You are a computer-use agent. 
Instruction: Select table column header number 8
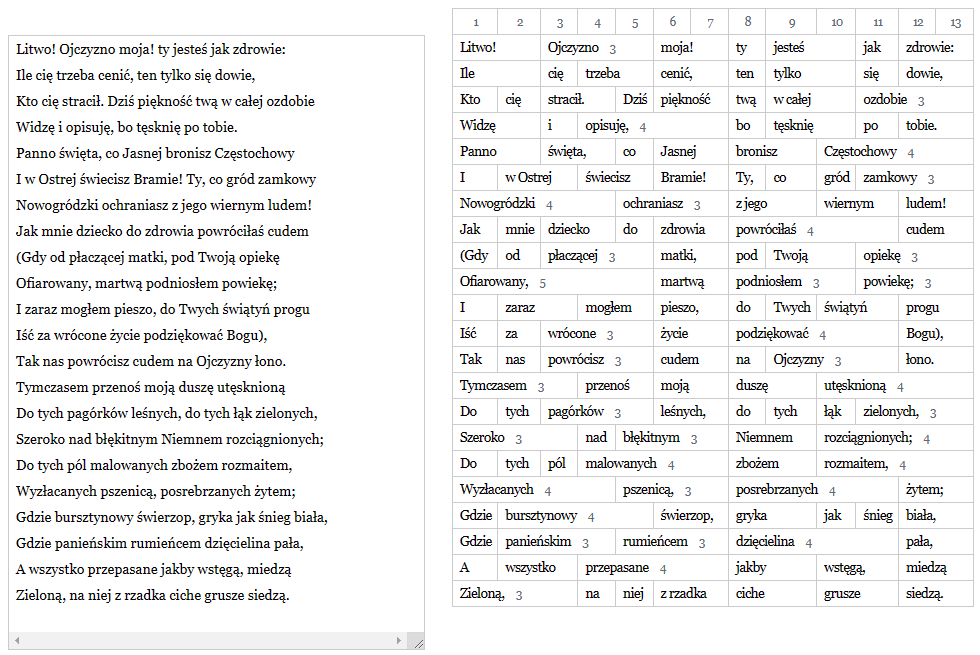(x=747, y=22)
